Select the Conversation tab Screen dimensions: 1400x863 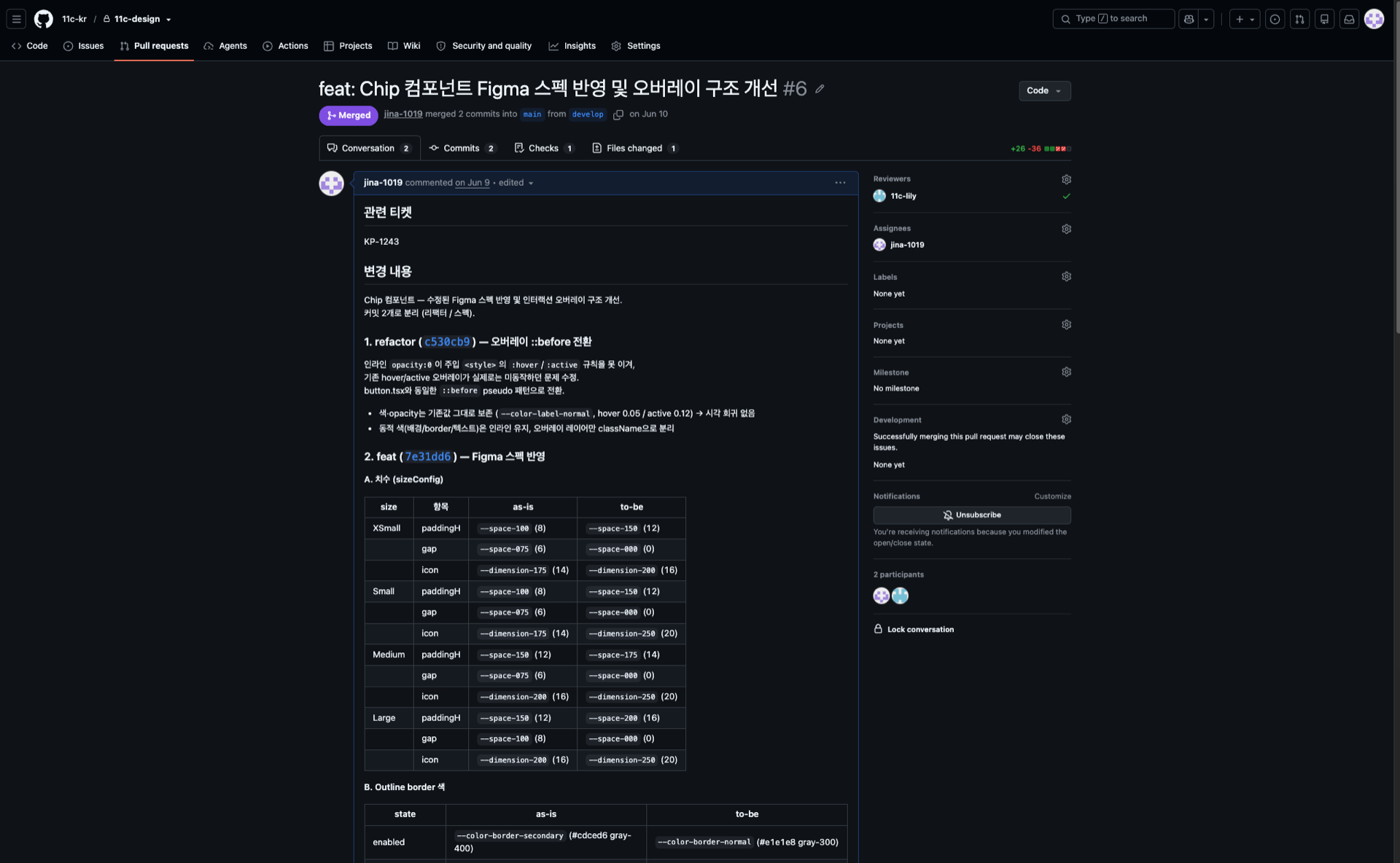pyautogui.click(x=369, y=148)
